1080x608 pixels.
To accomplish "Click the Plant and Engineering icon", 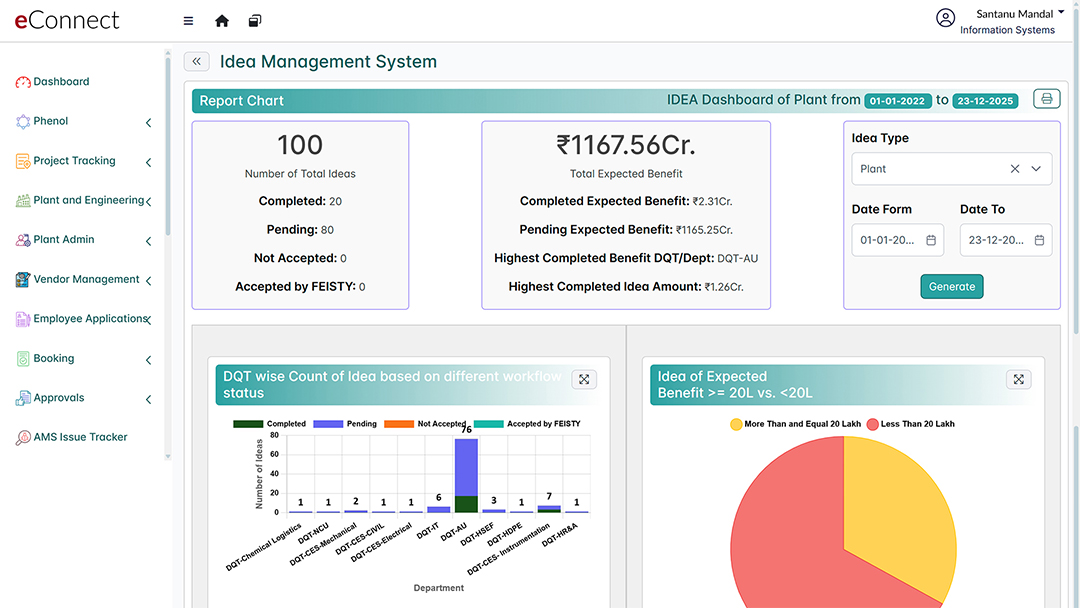I will point(23,200).
